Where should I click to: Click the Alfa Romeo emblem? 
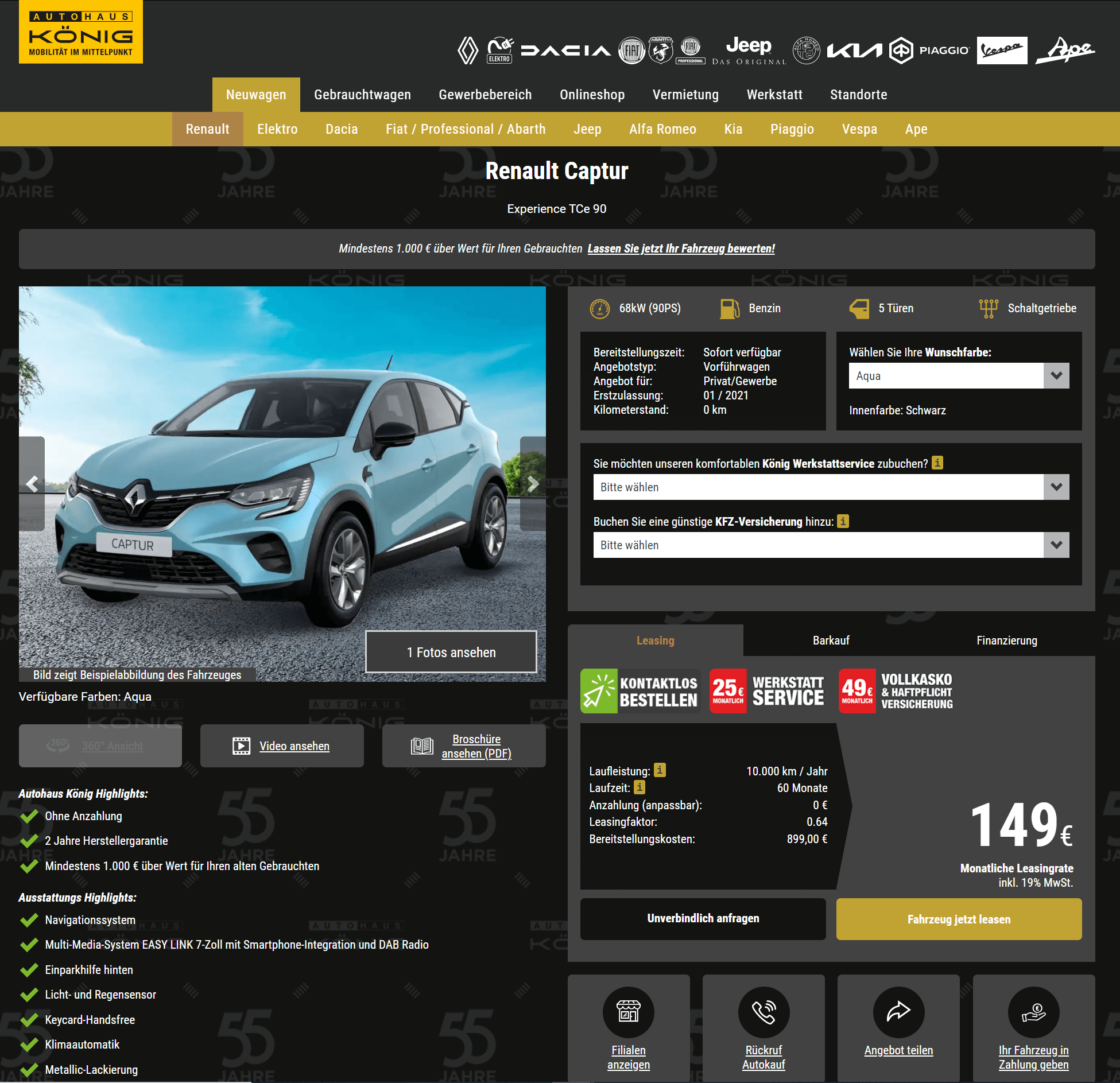click(x=807, y=51)
